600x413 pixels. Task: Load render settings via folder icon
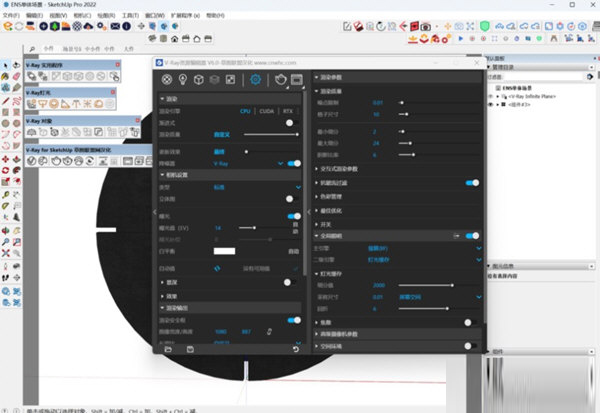[168, 349]
